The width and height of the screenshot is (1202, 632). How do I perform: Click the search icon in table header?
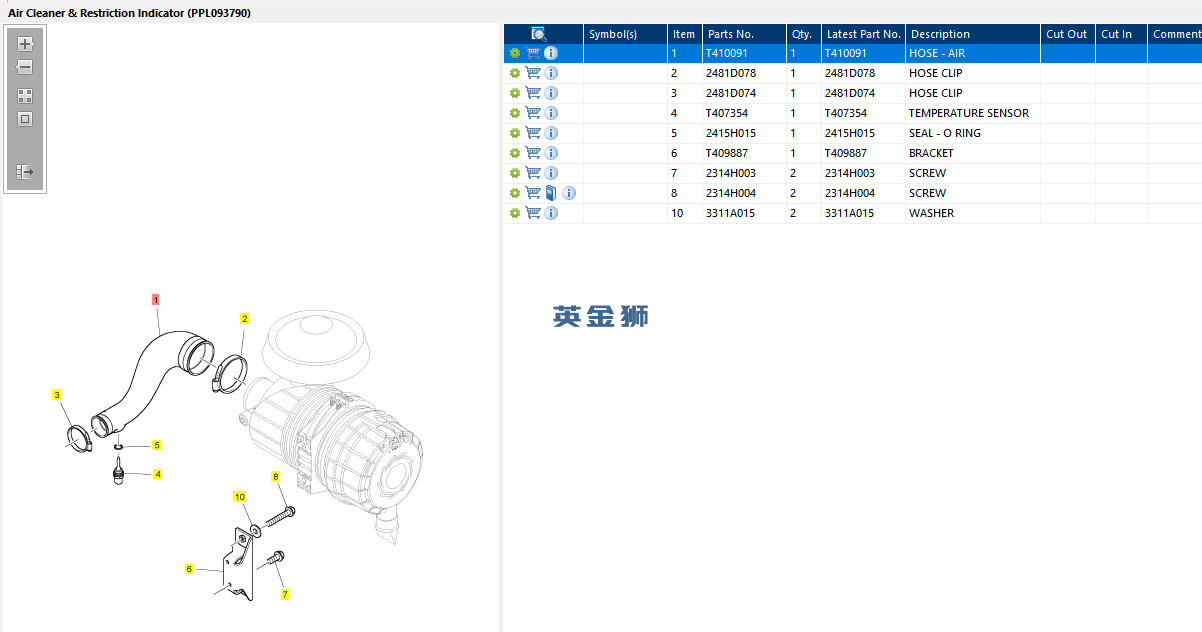tap(539, 34)
